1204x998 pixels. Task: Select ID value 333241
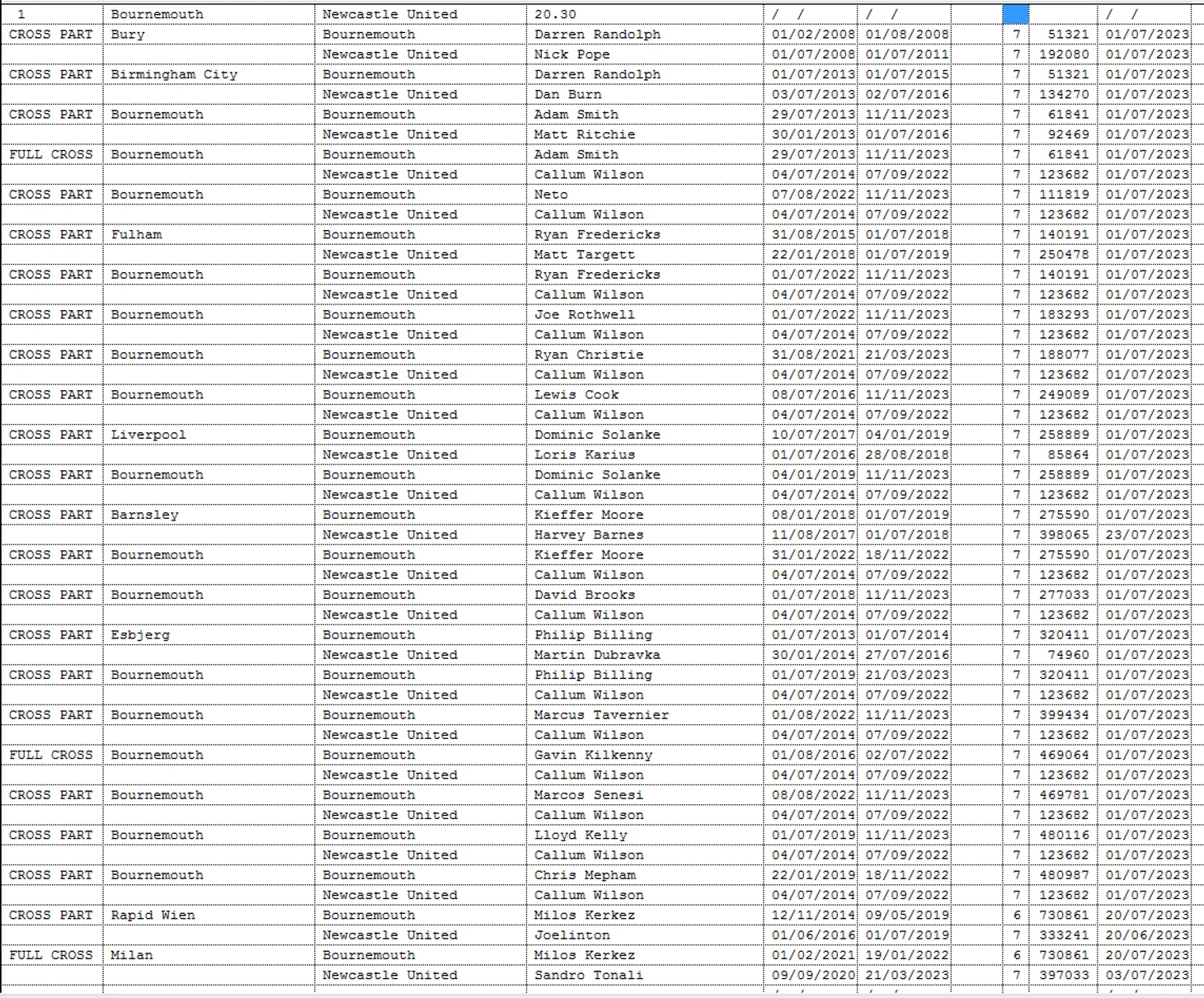[x=1064, y=935]
